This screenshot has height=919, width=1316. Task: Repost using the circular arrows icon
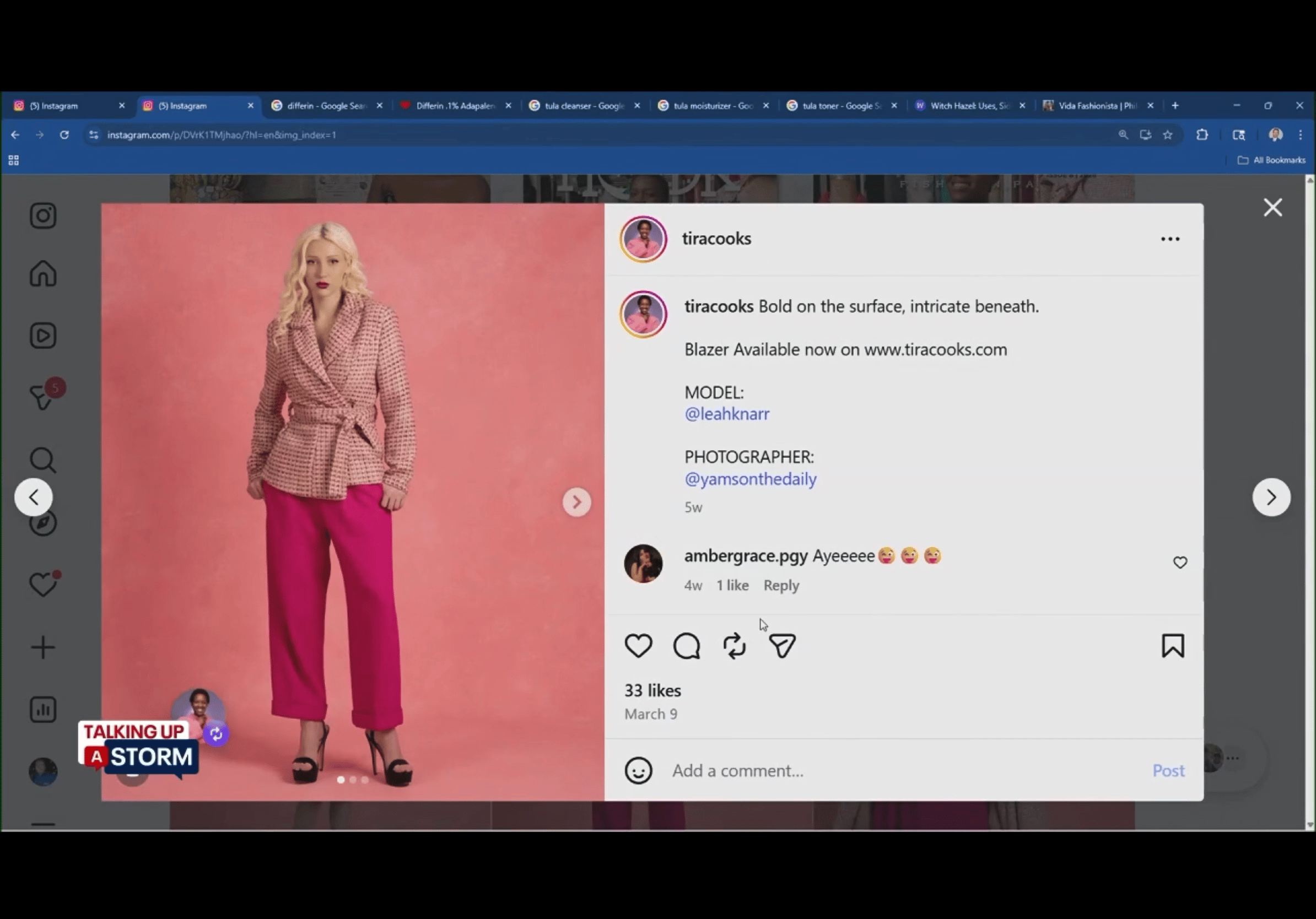[734, 646]
